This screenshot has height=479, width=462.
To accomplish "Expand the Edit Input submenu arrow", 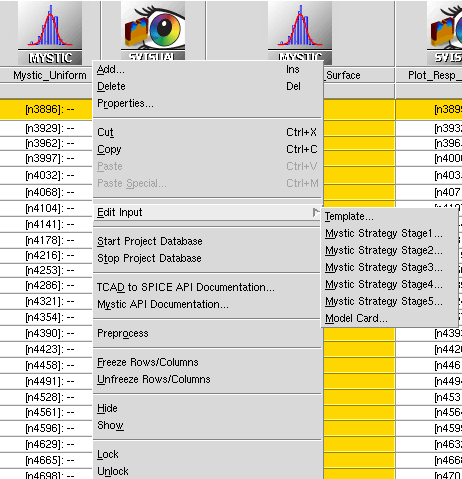I will click(316, 212).
